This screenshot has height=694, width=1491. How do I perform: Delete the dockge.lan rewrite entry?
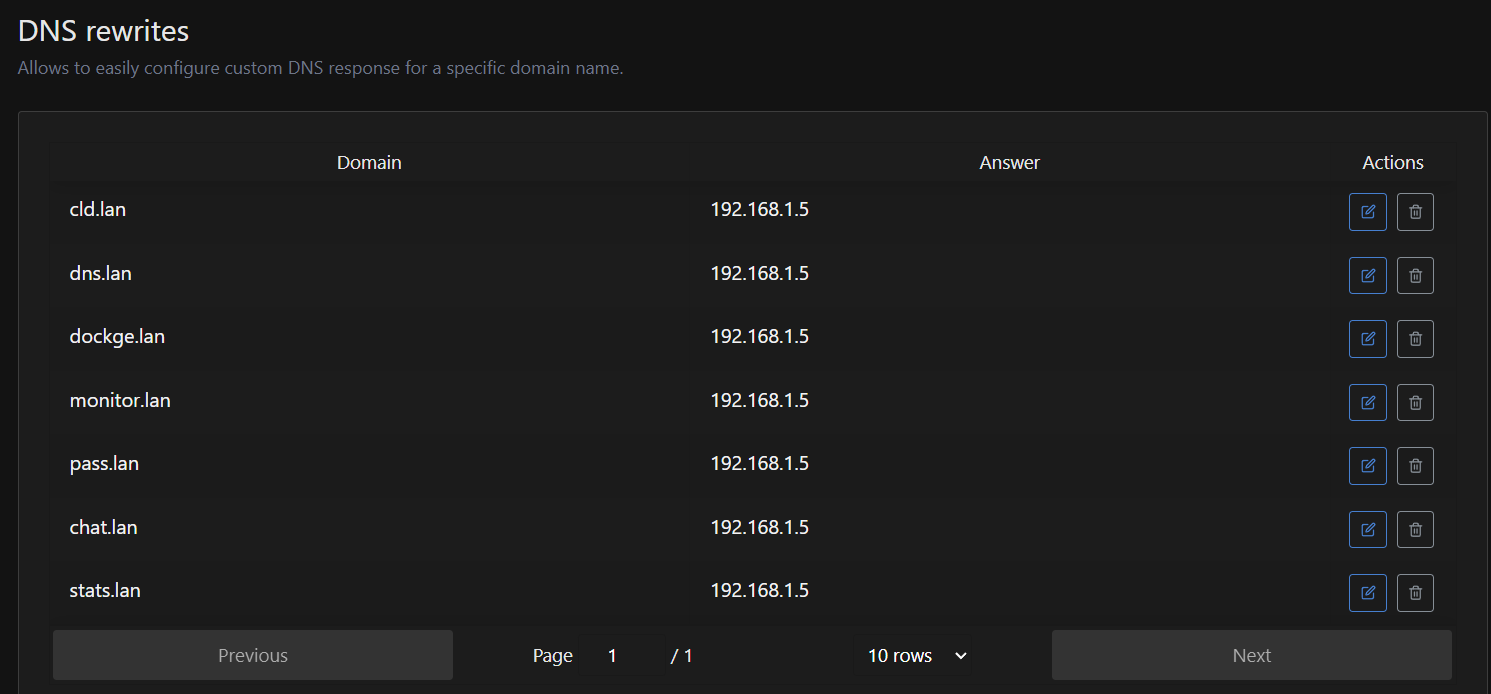tap(1415, 338)
